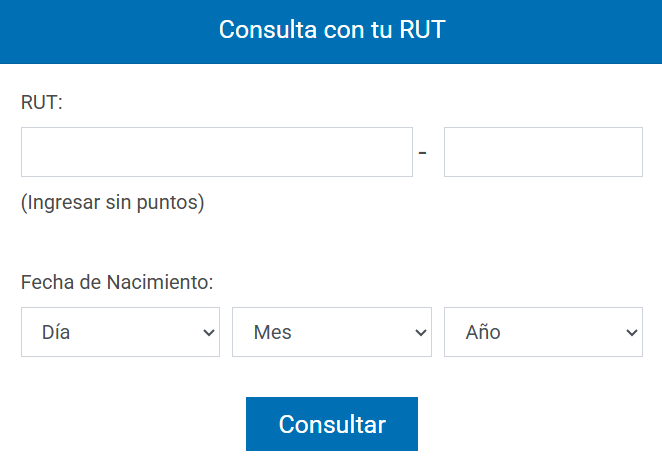Open the Día dropdown
Screen dimensions: 662x471
point(120,332)
